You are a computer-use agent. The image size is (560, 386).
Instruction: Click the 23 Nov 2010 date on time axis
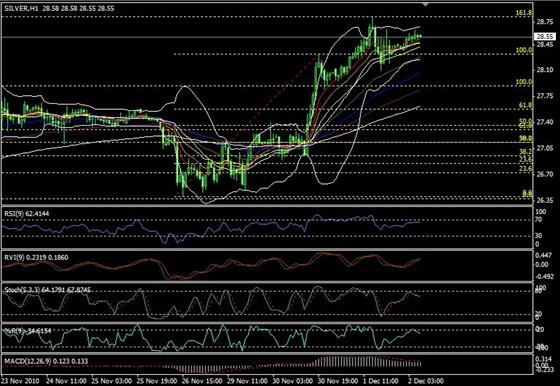pyautogui.click(x=21, y=381)
